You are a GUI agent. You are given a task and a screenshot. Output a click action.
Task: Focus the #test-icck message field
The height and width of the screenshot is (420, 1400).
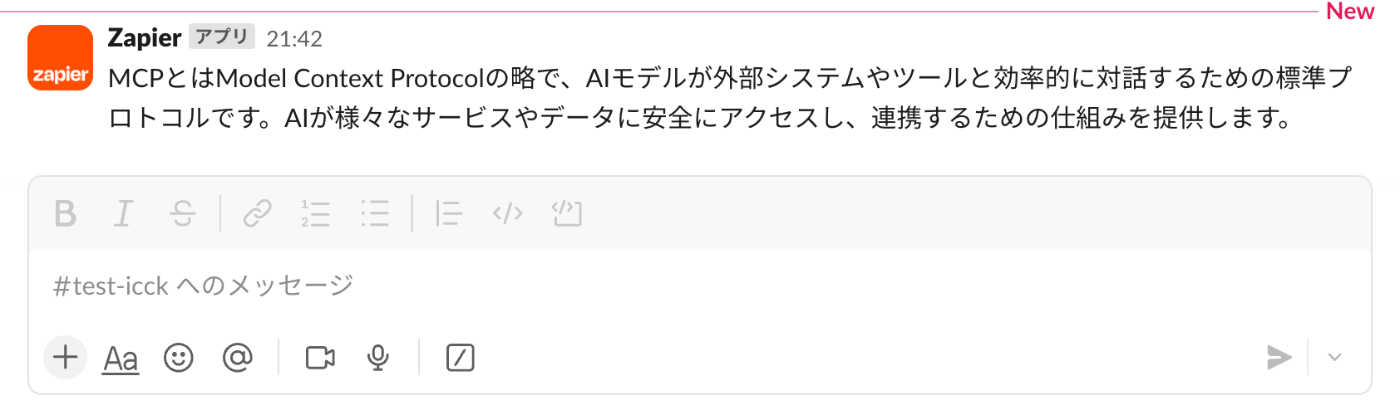(700, 286)
